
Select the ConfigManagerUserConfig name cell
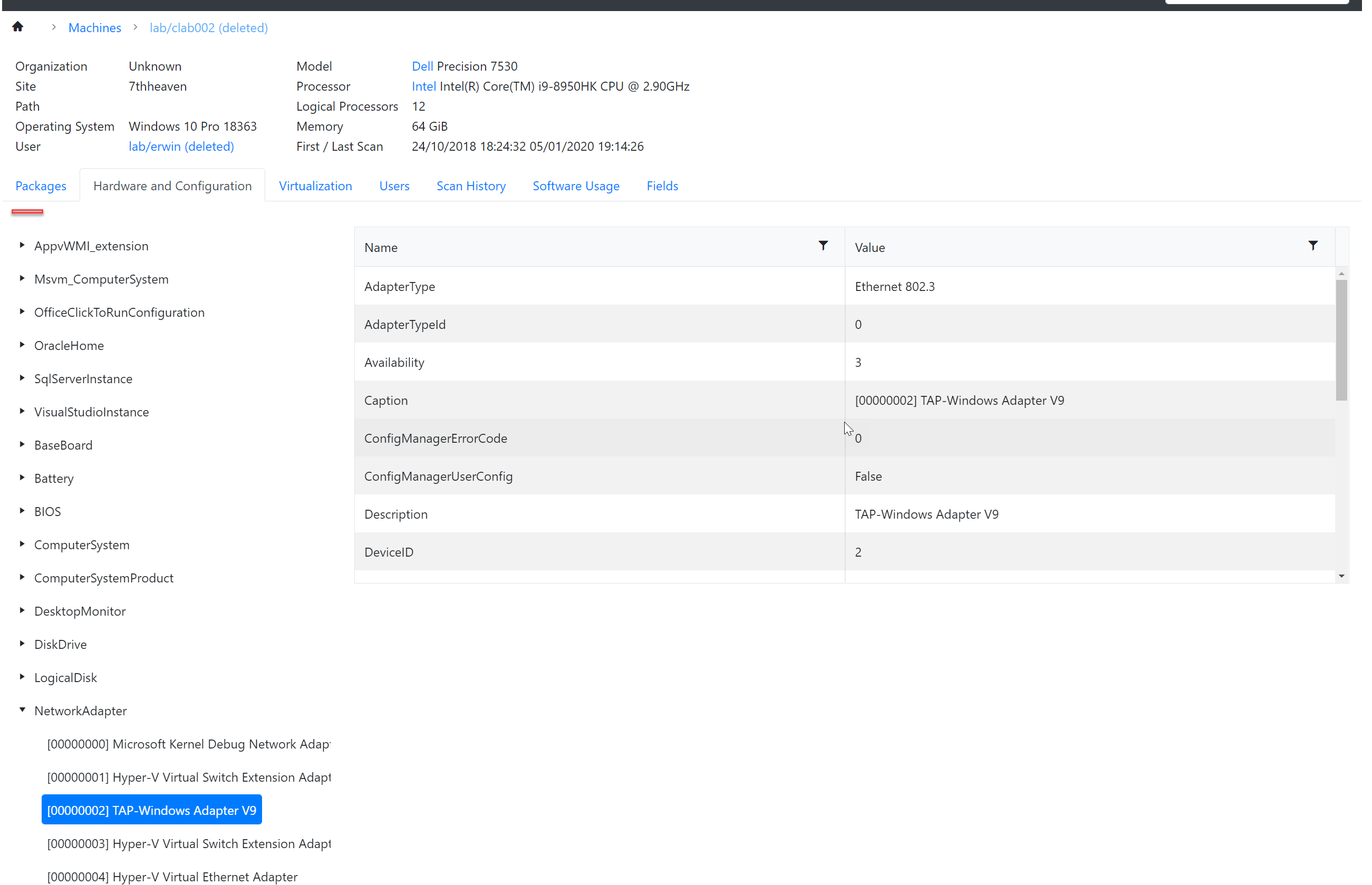(x=600, y=476)
